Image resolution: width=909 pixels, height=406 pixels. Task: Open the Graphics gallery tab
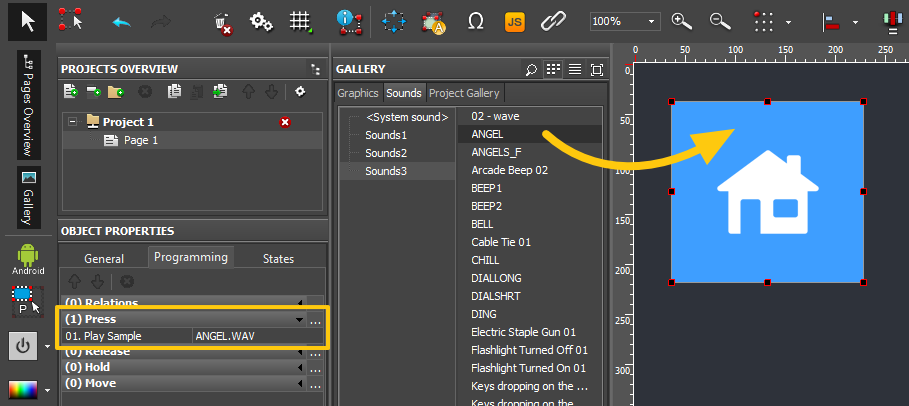pyautogui.click(x=358, y=93)
